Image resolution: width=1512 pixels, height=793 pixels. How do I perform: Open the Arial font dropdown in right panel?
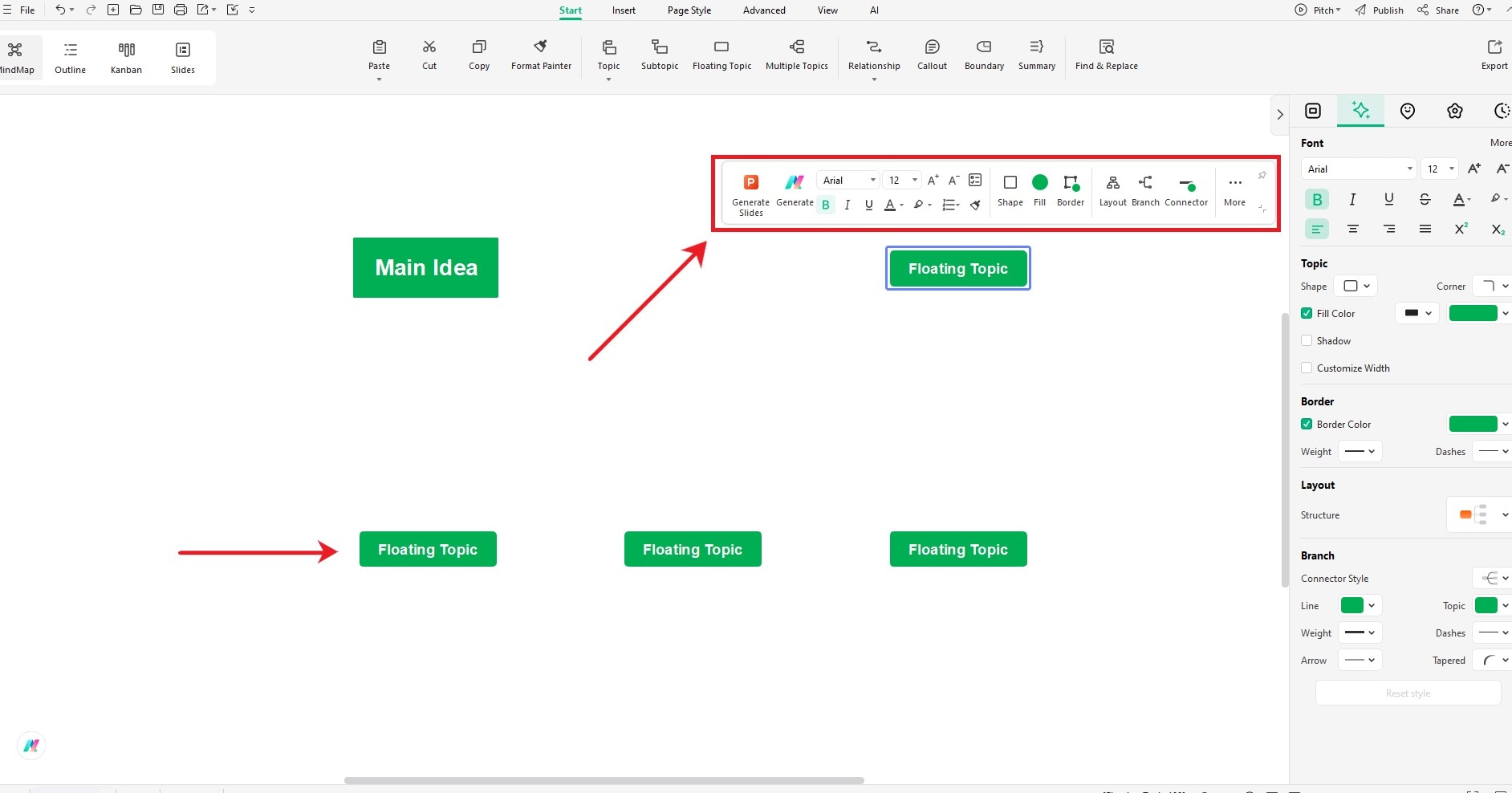[1358, 169]
